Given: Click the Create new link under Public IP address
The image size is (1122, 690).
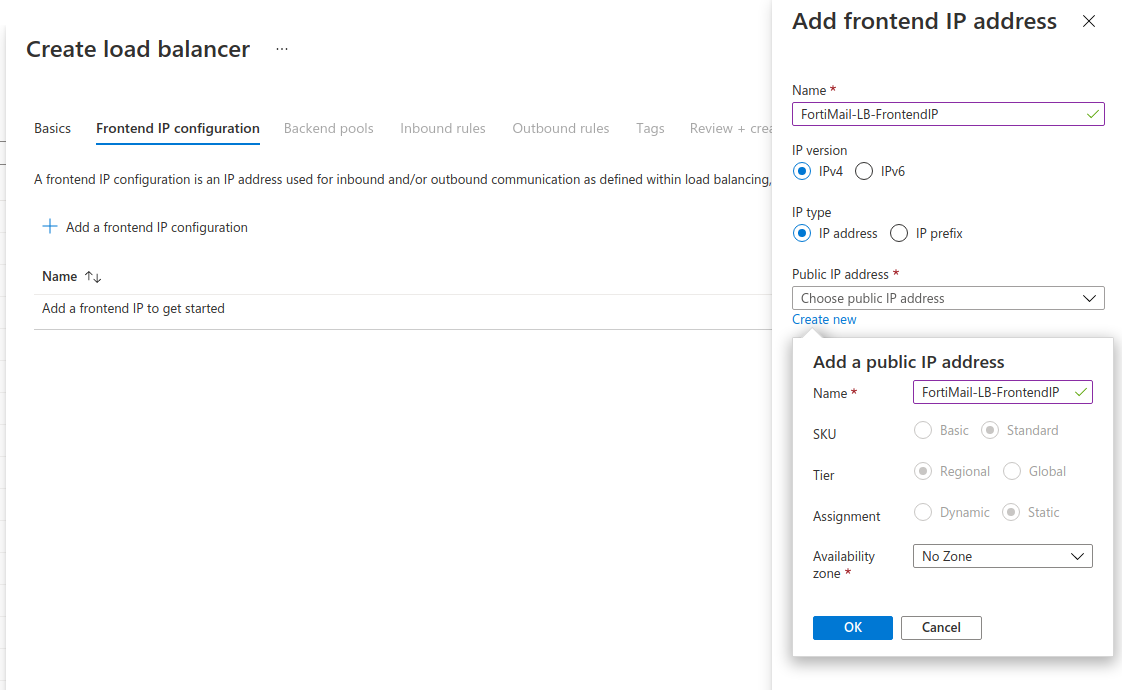Looking at the screenshot, I should (824, 318).
